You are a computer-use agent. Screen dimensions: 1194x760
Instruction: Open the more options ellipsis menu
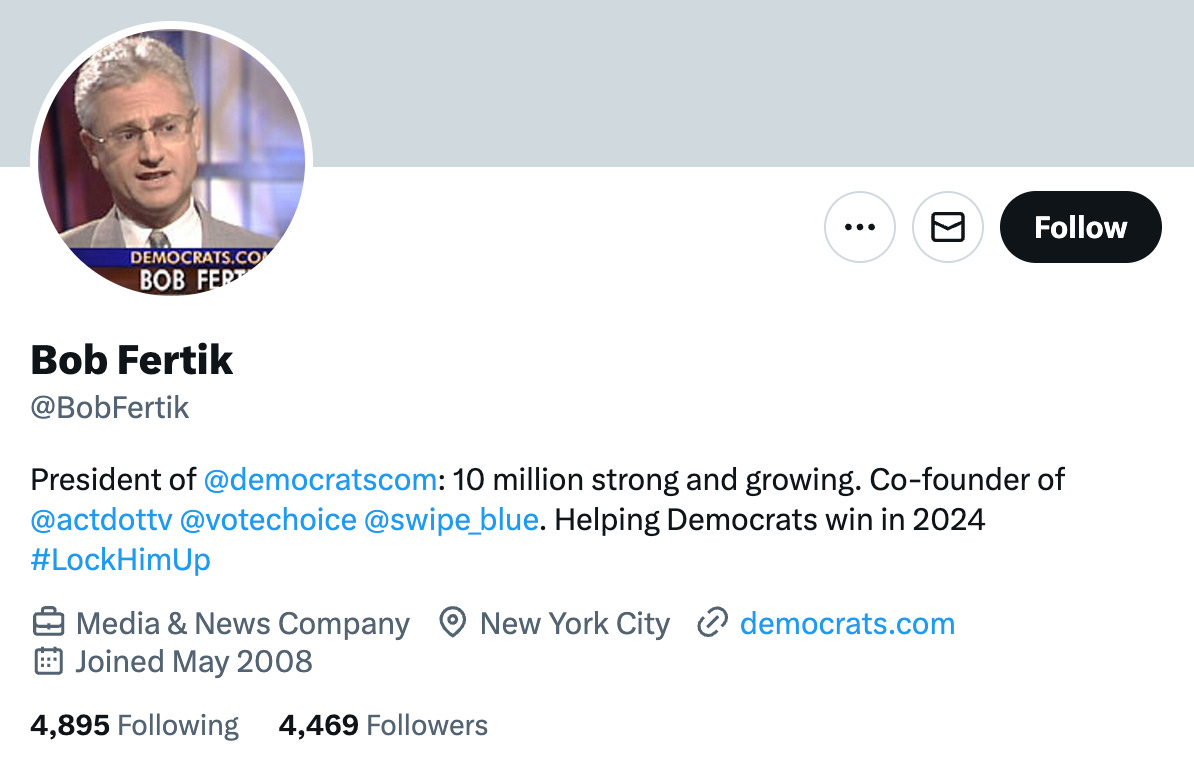coord(859,227)
